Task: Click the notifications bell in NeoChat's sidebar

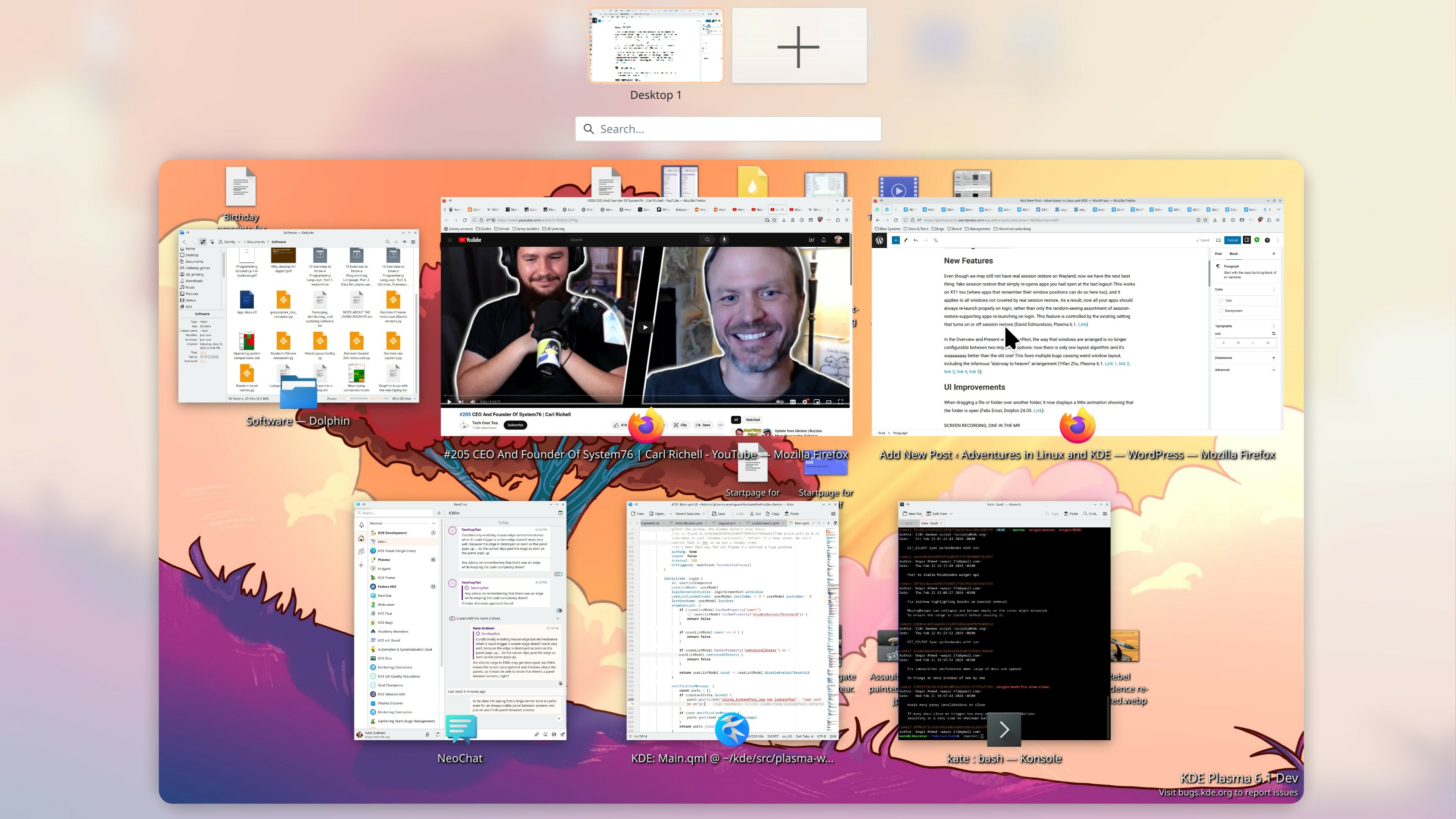Action: click(361, 524)
